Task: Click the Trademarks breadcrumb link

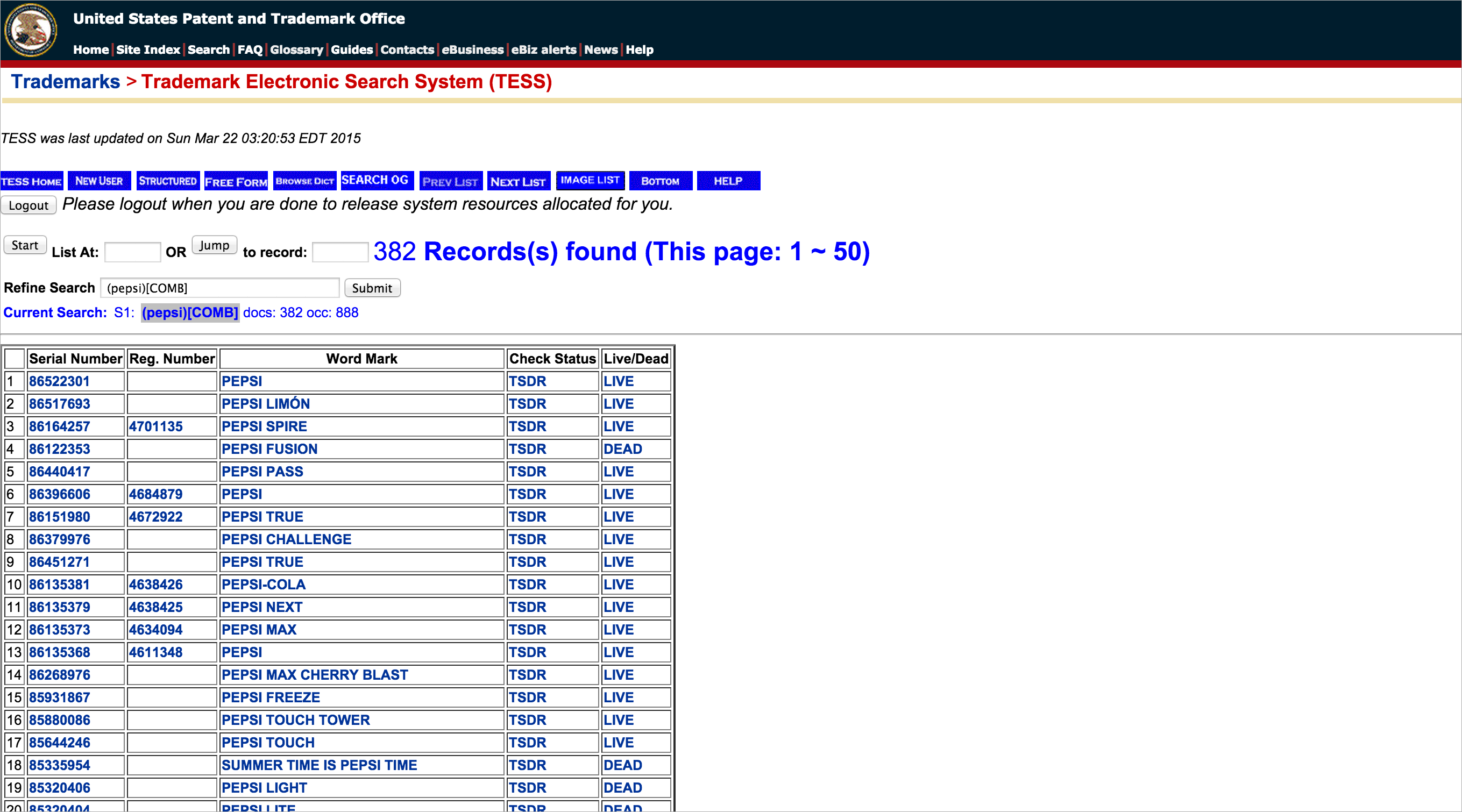Action: point(66,82)
